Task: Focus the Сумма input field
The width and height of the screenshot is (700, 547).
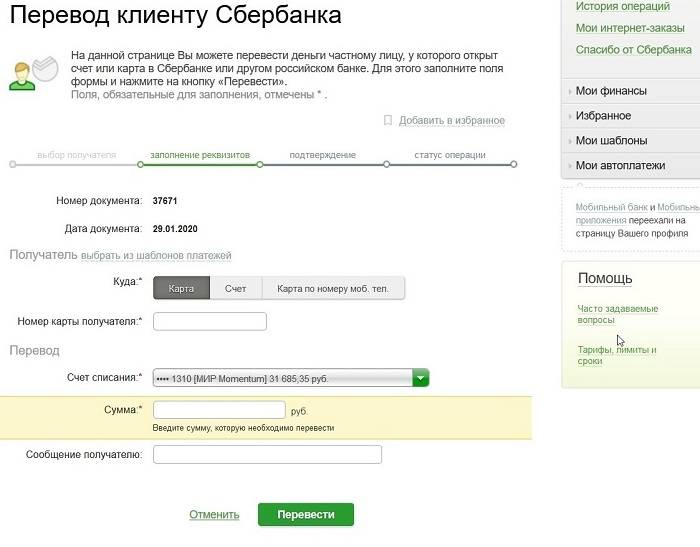Action: [219, 410]
